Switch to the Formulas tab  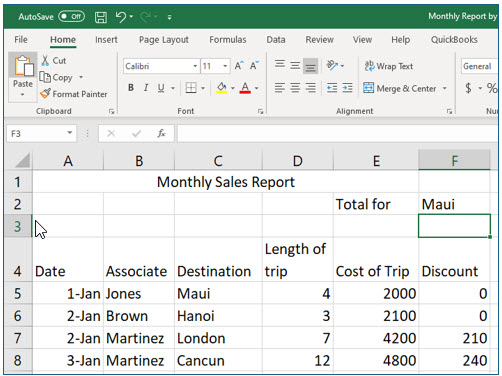point(228,39)
